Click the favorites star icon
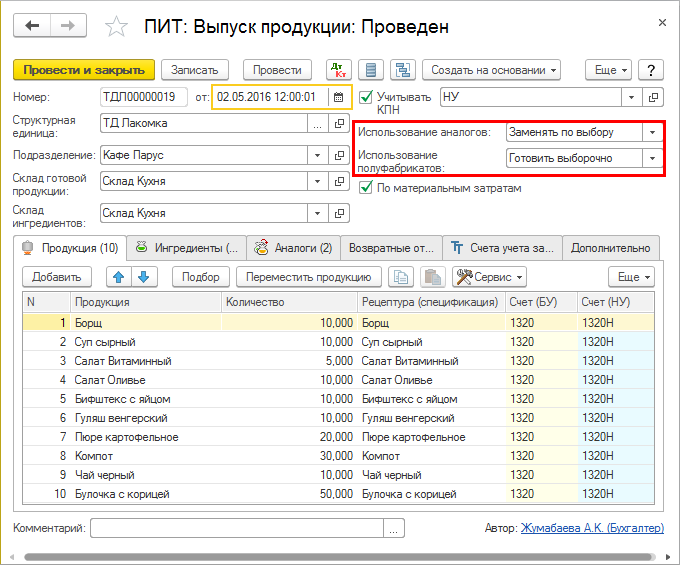 tap(118, 27)
